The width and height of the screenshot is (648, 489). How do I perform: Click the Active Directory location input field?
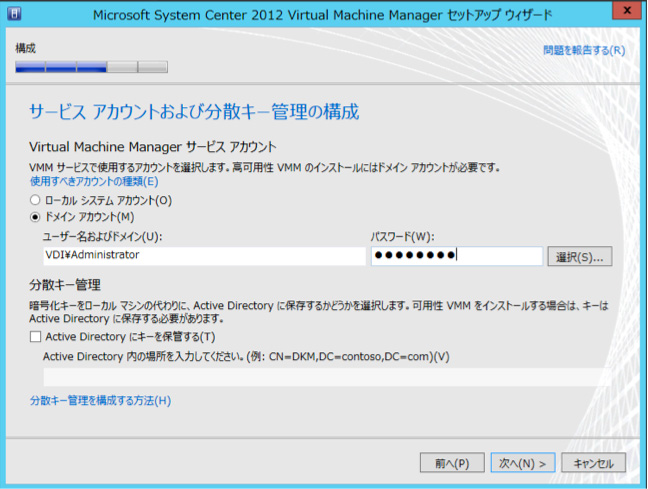[326, 377]
